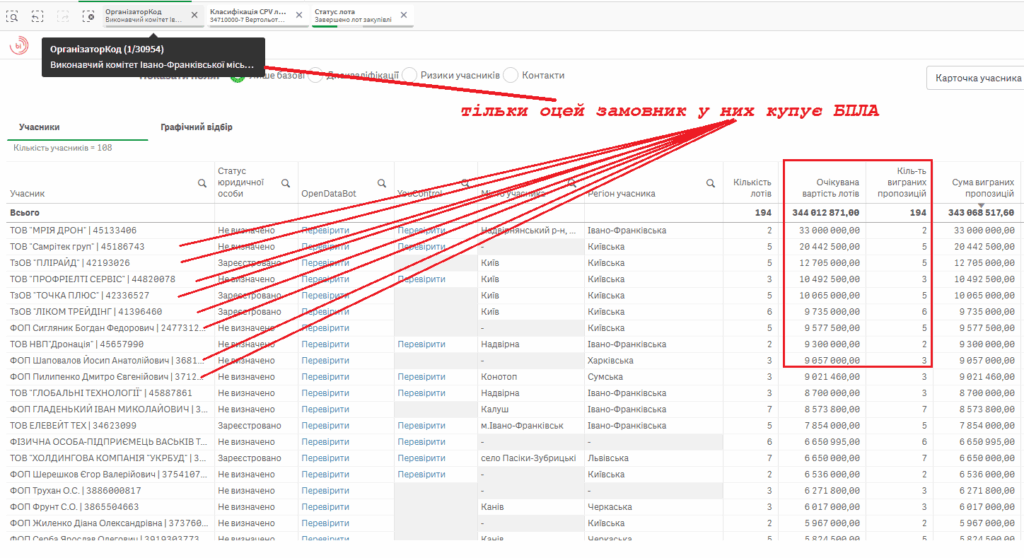The image size is (1024, 558).
Task: Expand the Статус лота selection list
Action: point(353,15)
